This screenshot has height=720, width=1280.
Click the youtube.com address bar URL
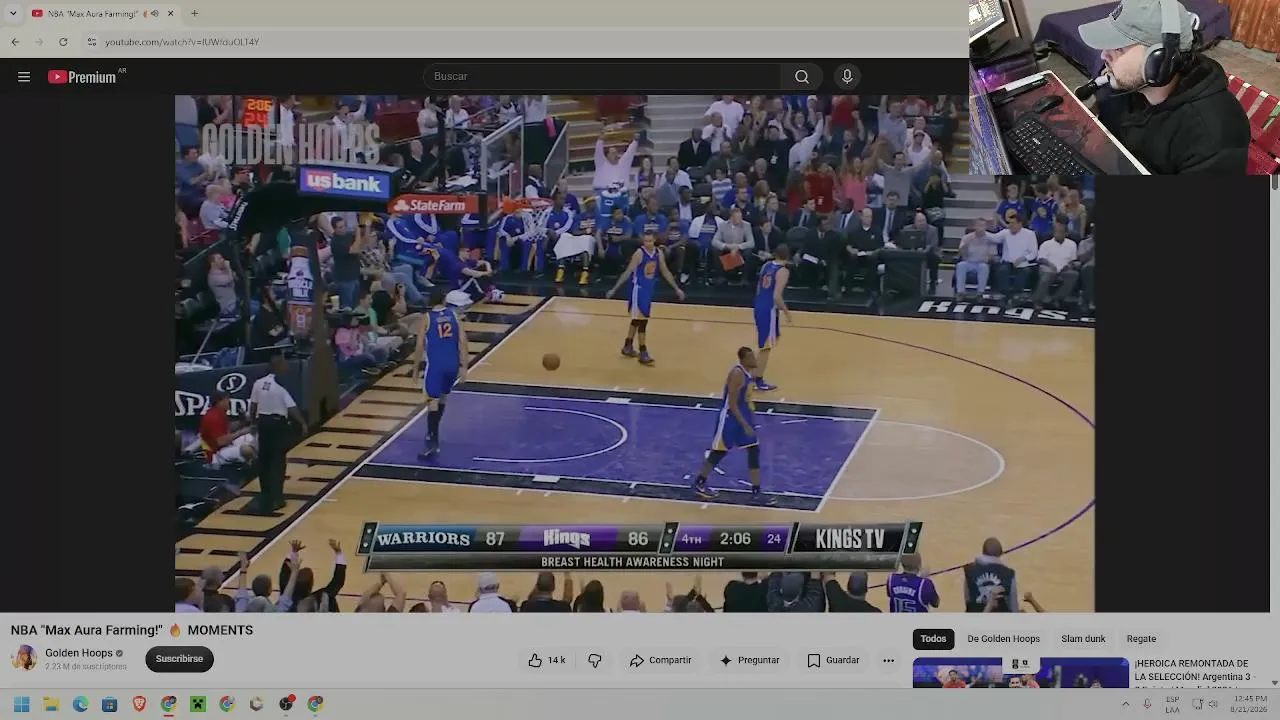tap(182, 42)
